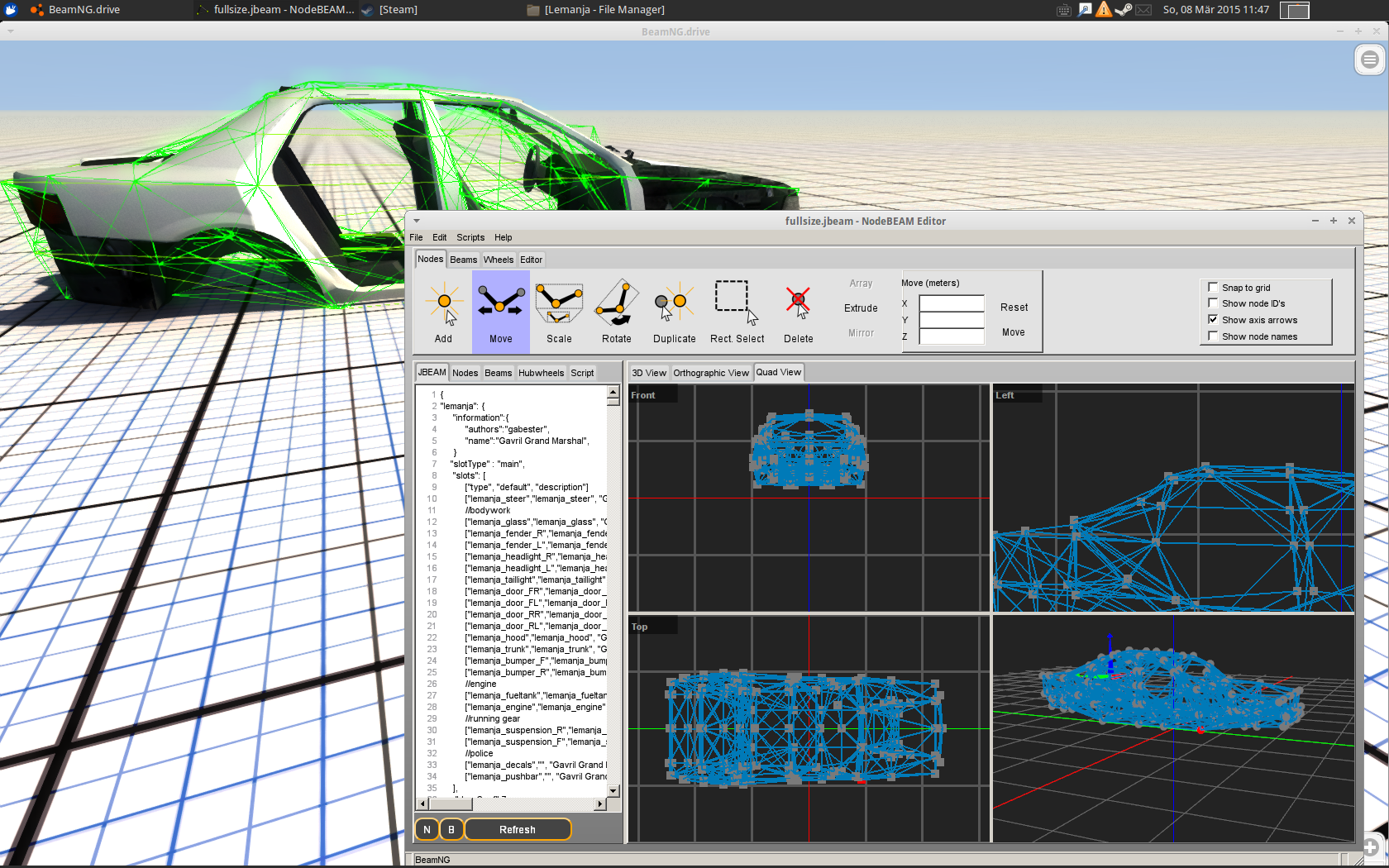Open the Steam tray icon

(1124, 10)
